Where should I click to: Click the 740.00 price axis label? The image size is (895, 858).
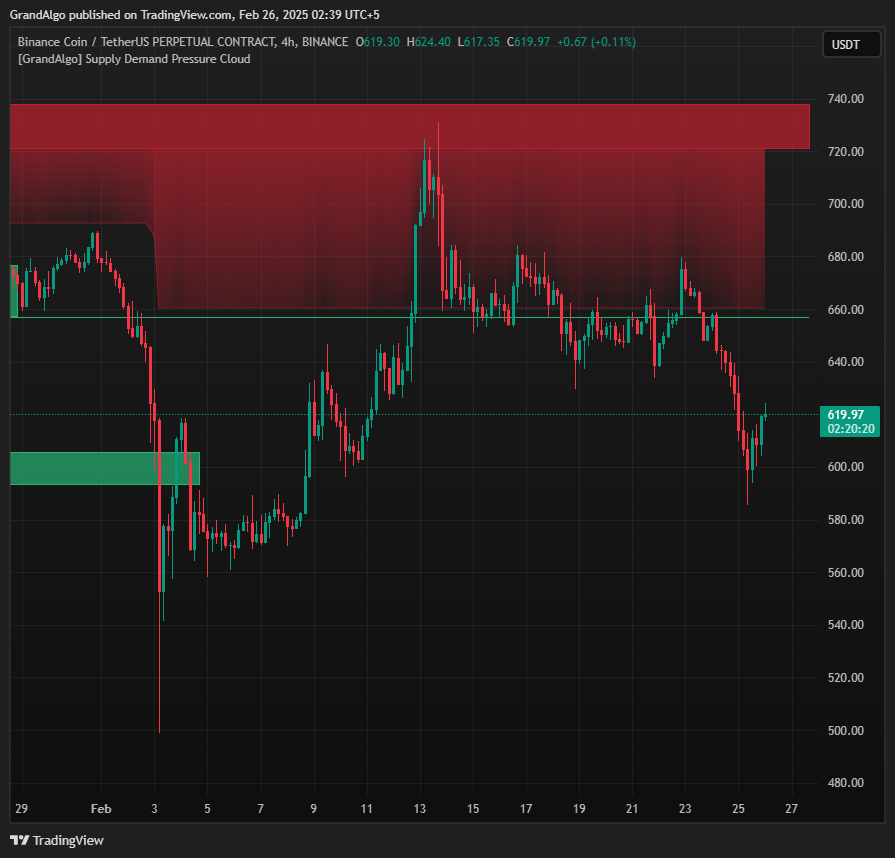[x=845, y=99]
